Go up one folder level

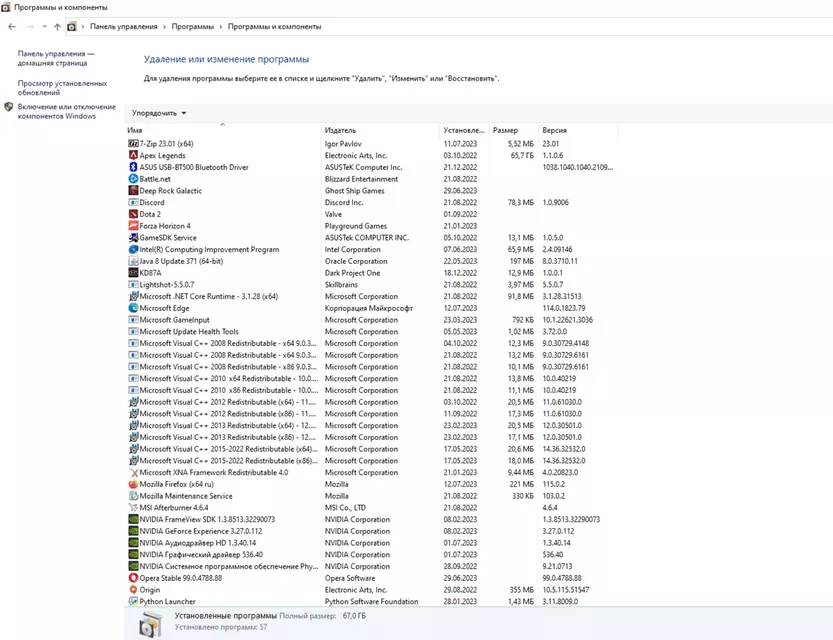(57, 27)
